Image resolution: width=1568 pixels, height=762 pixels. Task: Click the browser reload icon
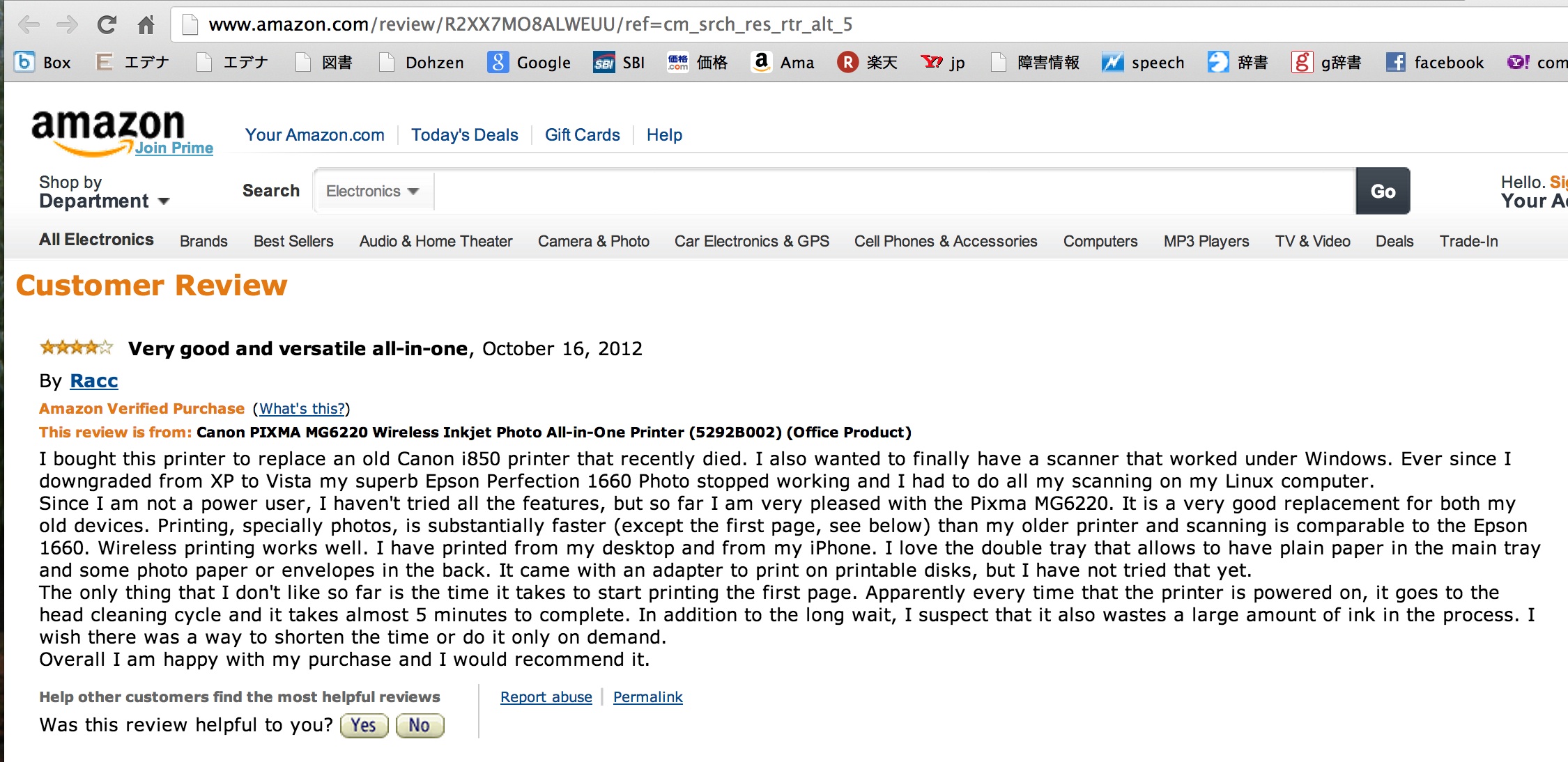click(106, 25)
